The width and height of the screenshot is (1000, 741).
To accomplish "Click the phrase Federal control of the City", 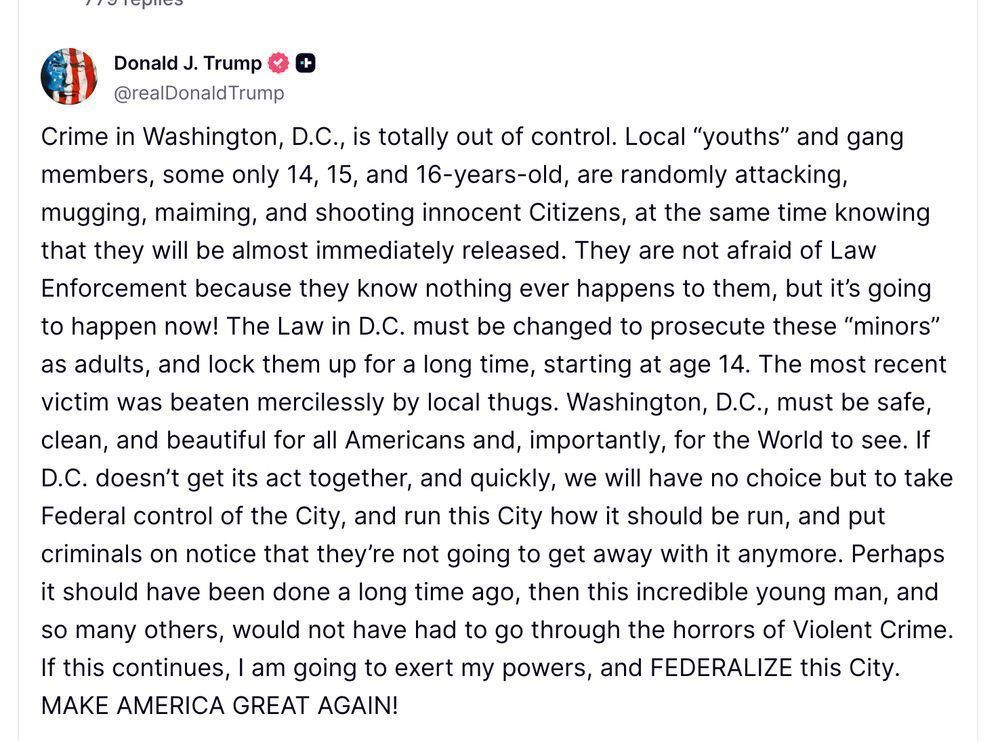I will coord(193,516).
